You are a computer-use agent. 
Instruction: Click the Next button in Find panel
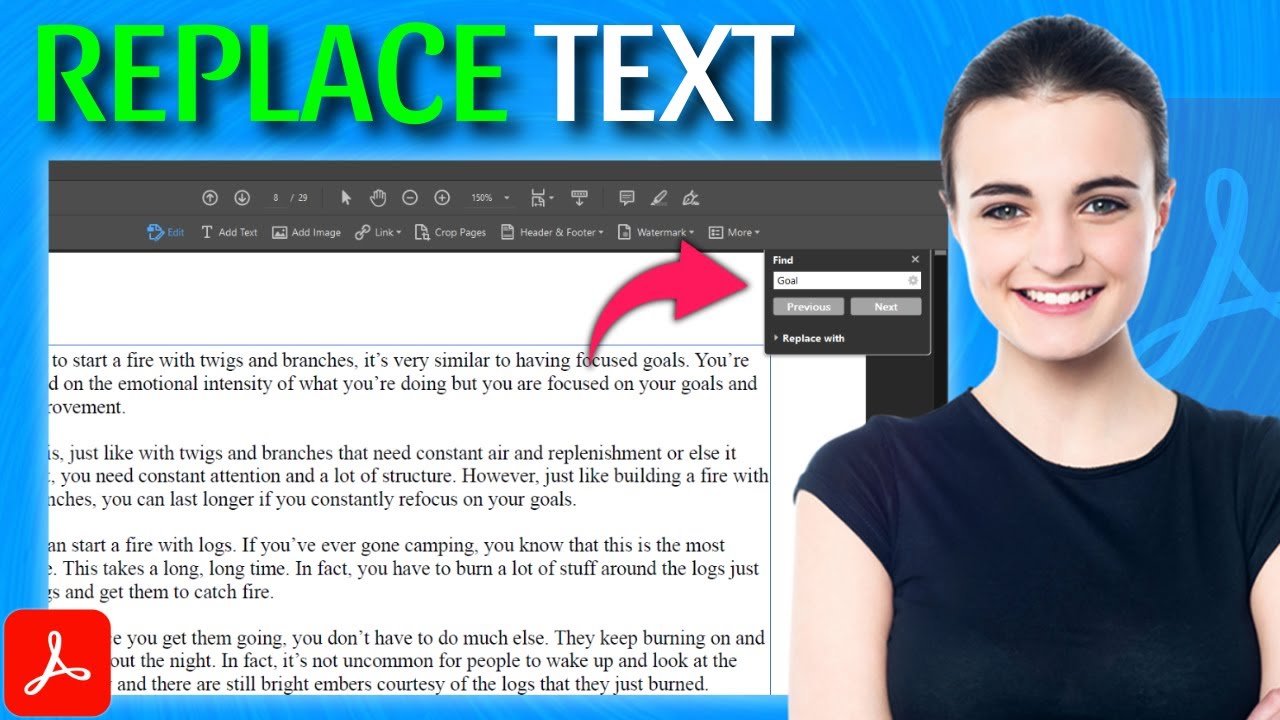[886, 307]
